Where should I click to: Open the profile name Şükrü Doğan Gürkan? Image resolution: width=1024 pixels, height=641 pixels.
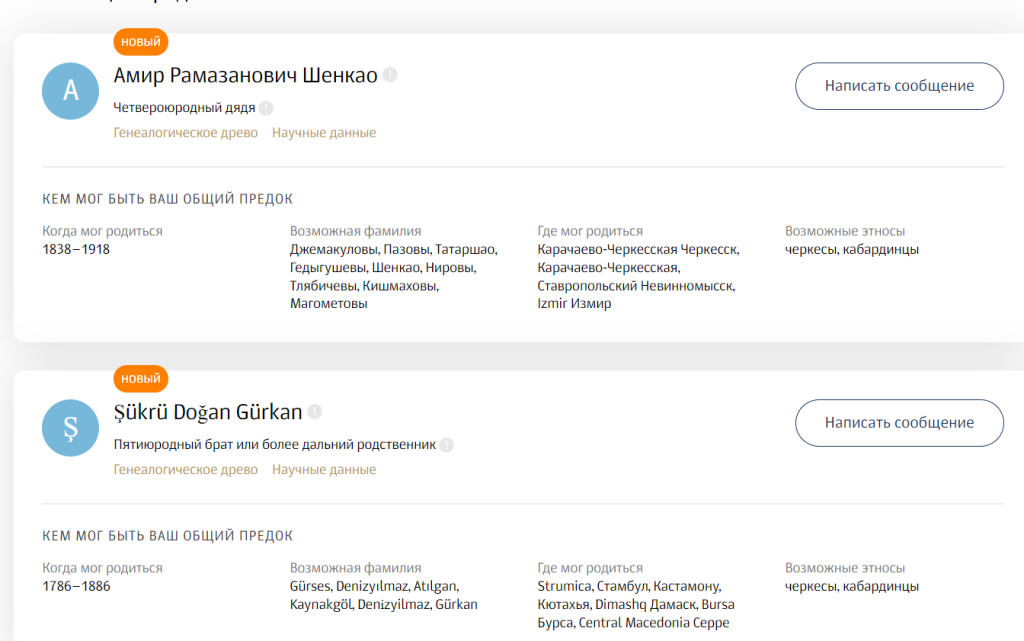click(208, 412)
